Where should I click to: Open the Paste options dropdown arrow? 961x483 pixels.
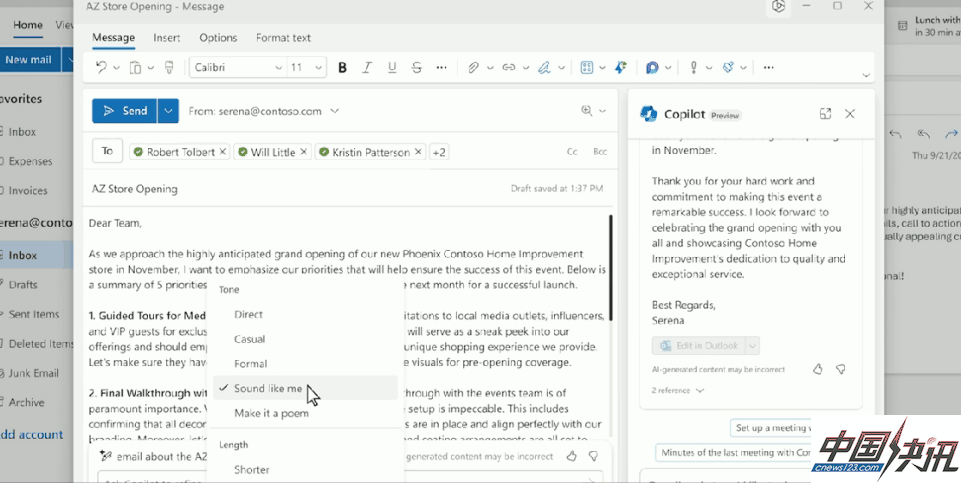point(151,67)
